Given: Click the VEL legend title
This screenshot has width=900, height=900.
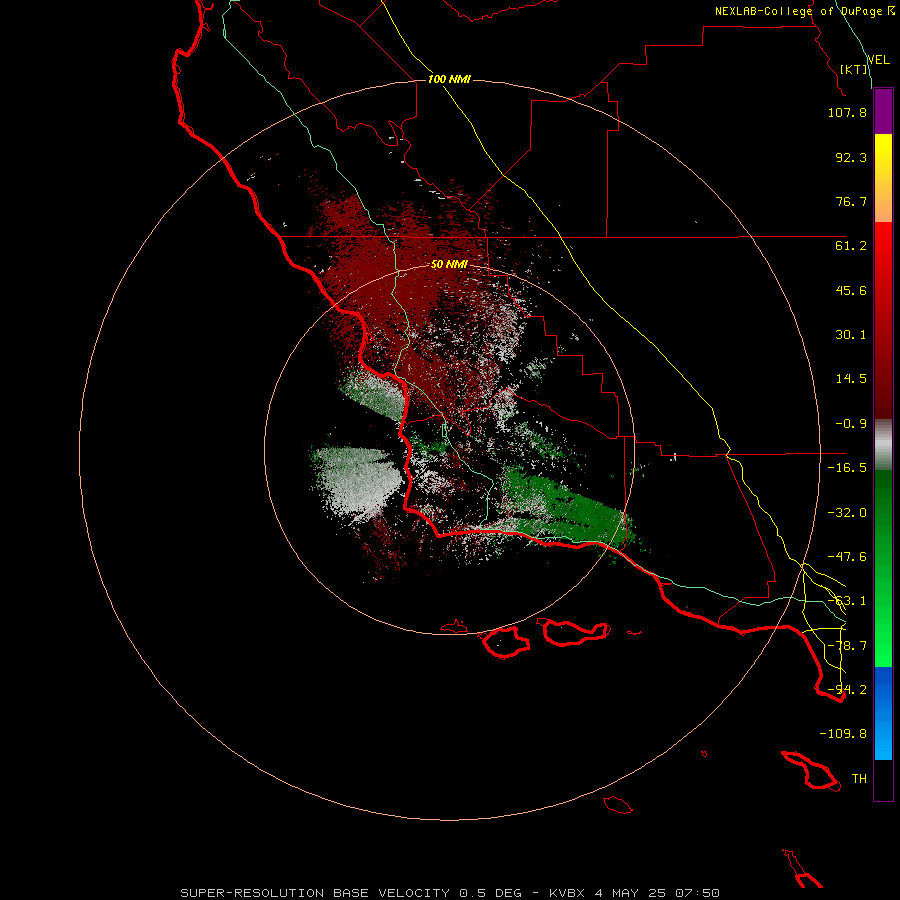Looking at the screenshot, I should pyautogui.click(x=878, y=59).
